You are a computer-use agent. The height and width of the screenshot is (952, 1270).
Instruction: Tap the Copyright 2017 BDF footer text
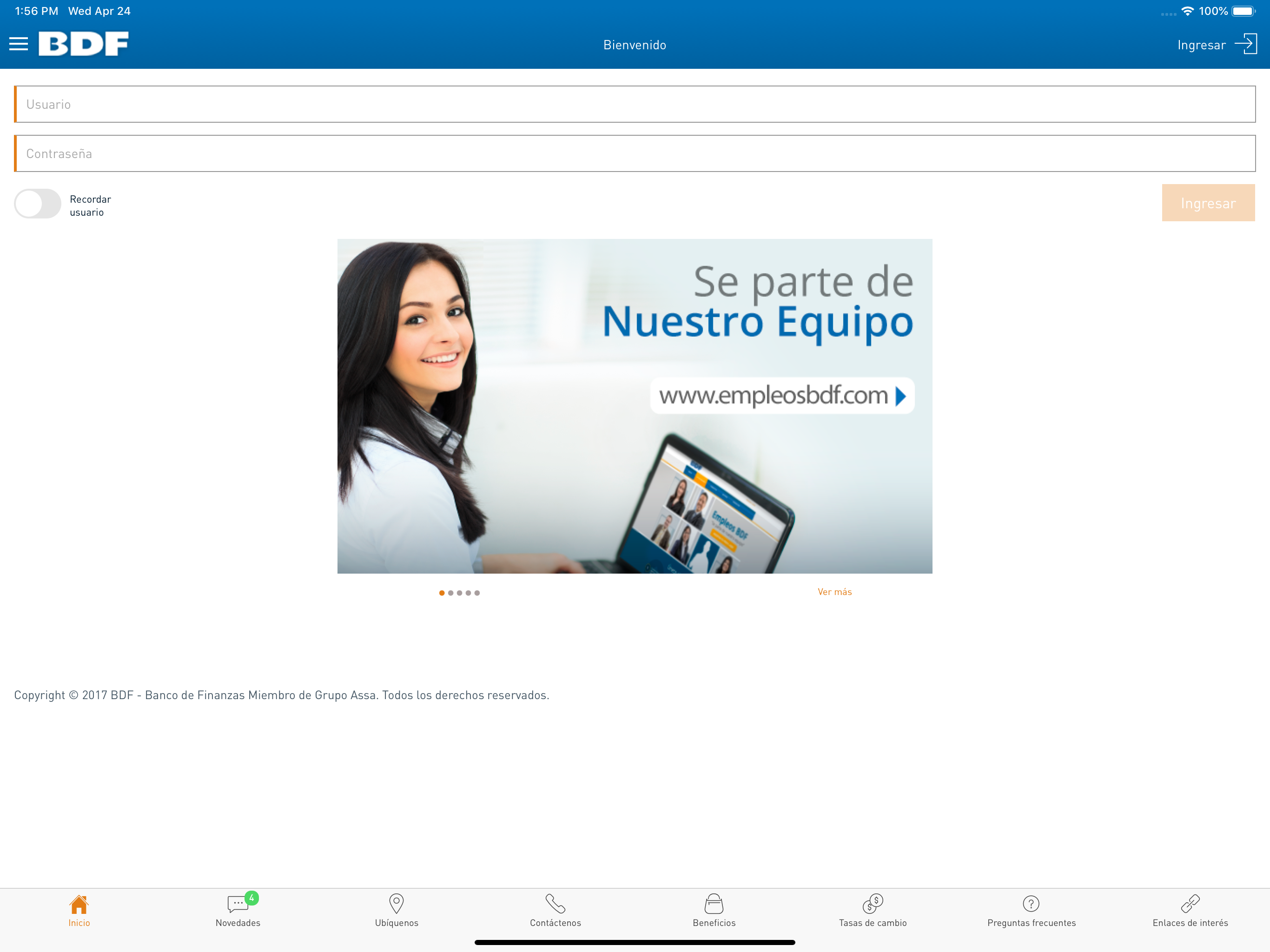click(281, 695)
